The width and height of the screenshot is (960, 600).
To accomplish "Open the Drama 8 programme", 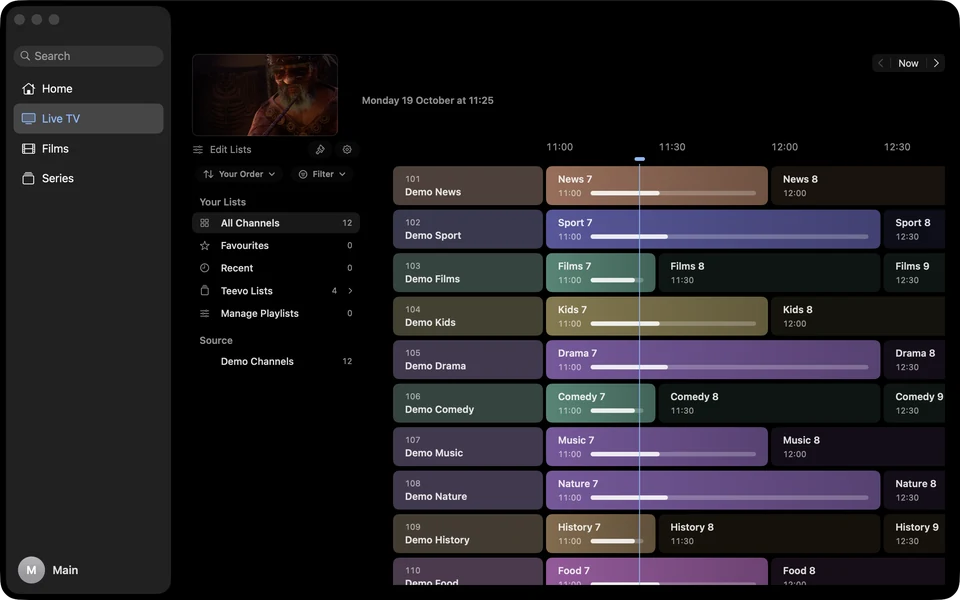I will [x=914, y=359].
